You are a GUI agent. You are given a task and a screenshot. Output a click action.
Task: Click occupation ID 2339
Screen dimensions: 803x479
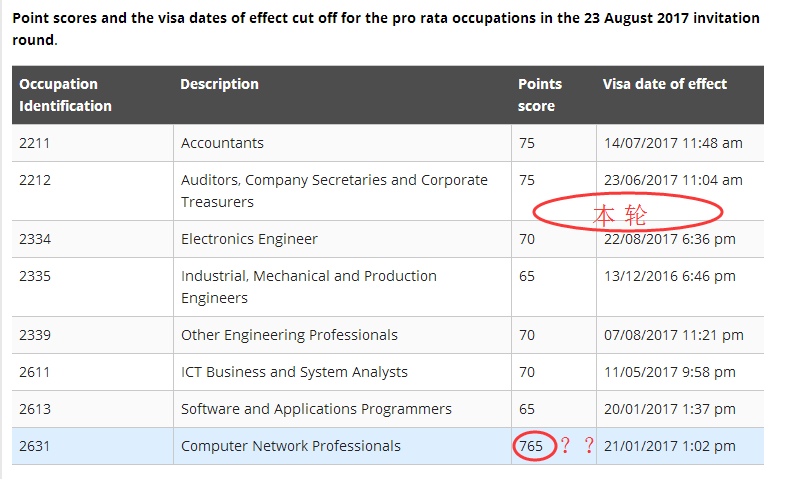(x=35, y=335)
